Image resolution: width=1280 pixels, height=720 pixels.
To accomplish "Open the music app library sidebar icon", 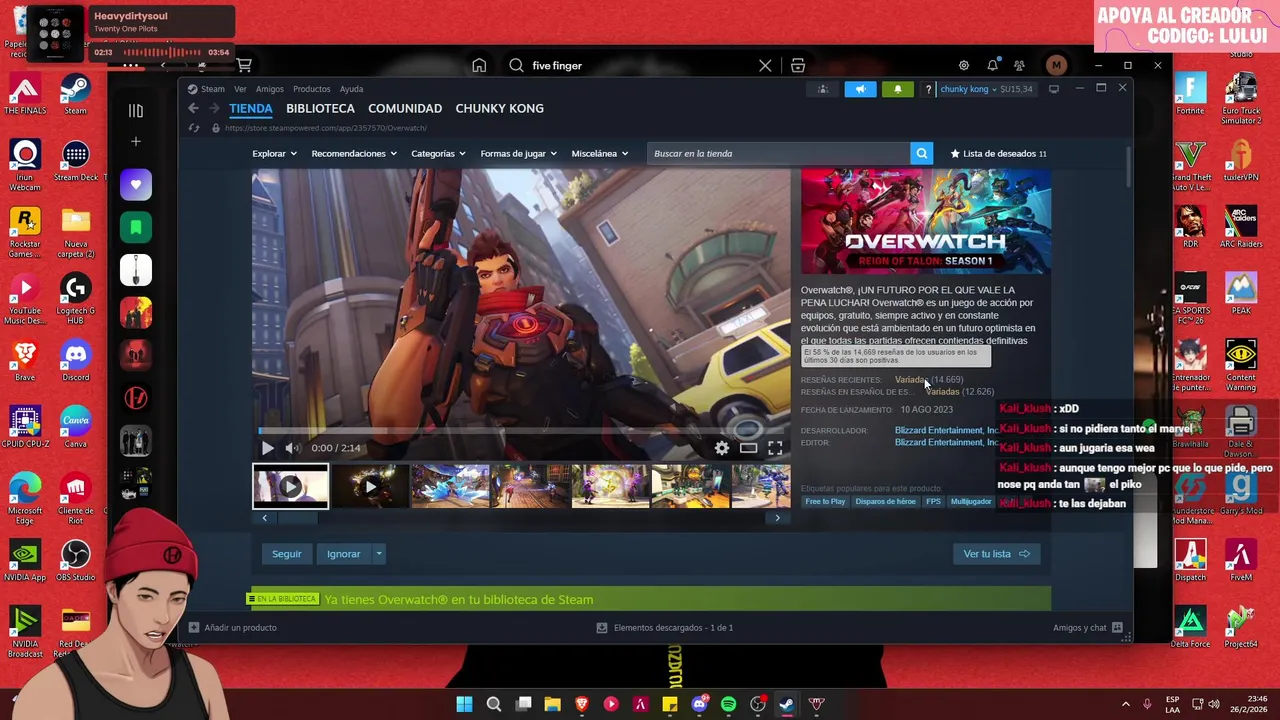I will [x=136, y=110].
